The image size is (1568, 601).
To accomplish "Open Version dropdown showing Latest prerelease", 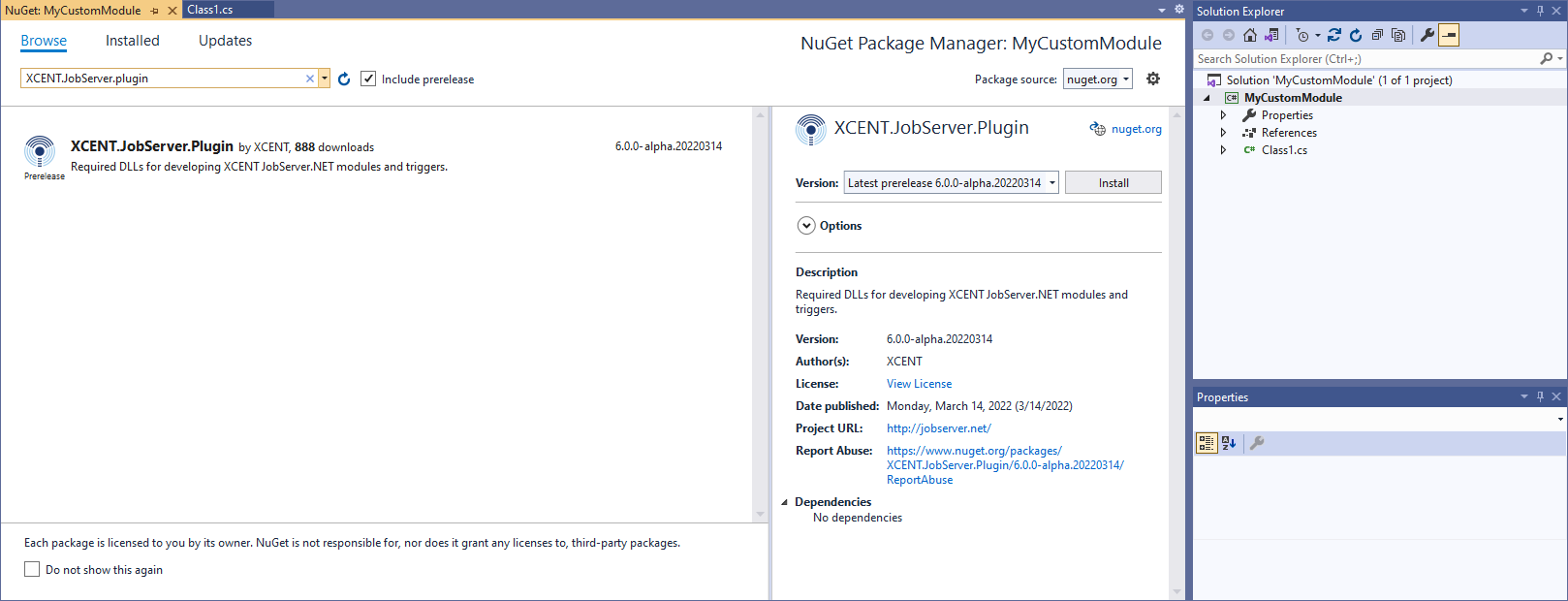I will [952, 182].
